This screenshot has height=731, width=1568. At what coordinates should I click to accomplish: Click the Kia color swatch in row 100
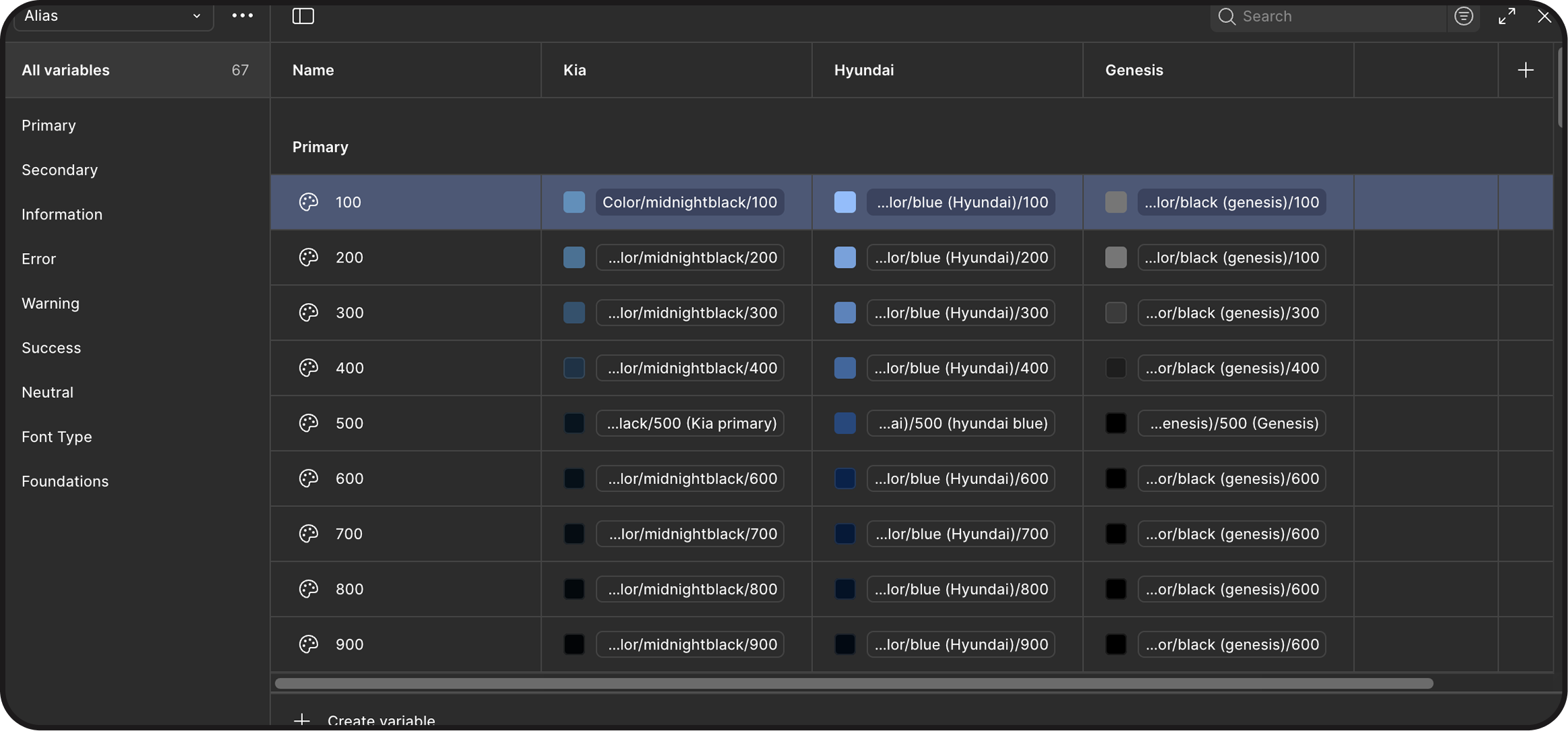(574, 202)
